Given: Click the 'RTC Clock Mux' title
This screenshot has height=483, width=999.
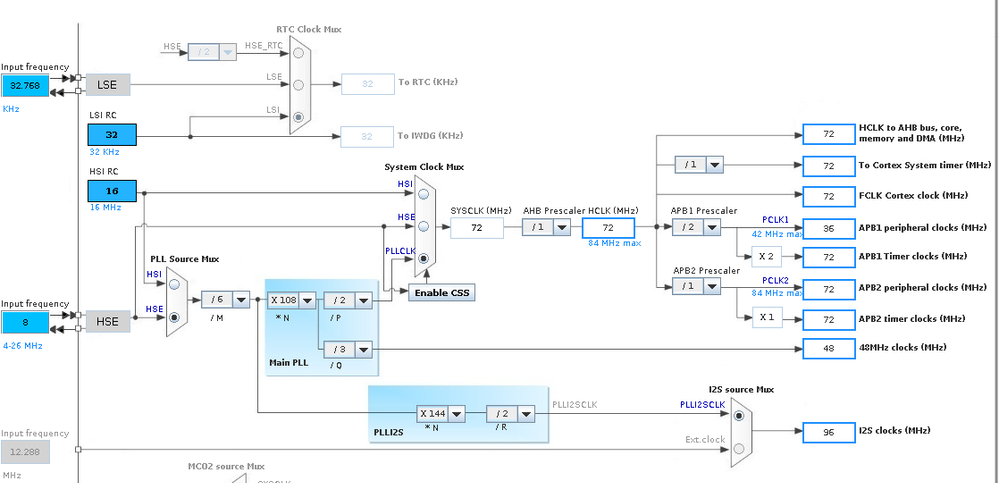Looking at the screenshot, I should coord(308,29).
